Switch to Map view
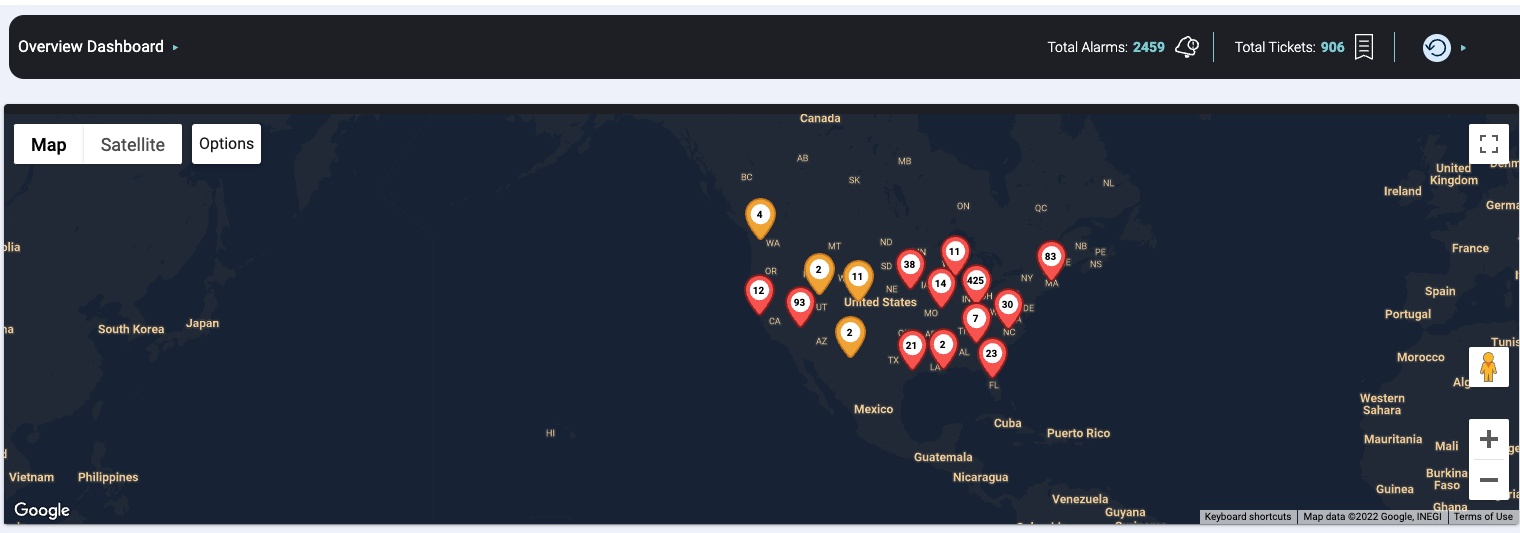 49,144
